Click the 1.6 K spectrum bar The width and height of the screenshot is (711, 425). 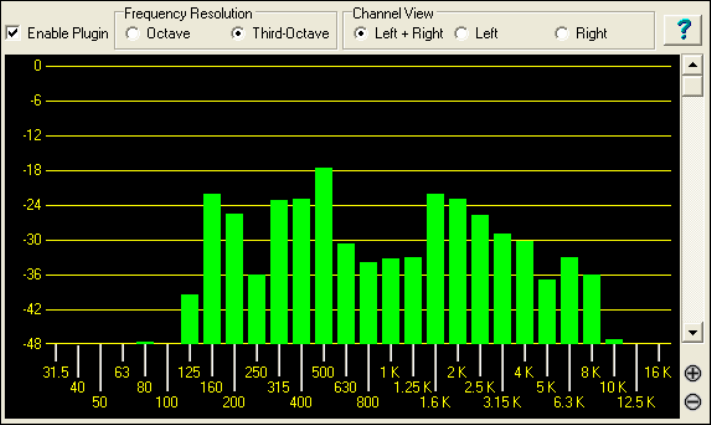435,269
